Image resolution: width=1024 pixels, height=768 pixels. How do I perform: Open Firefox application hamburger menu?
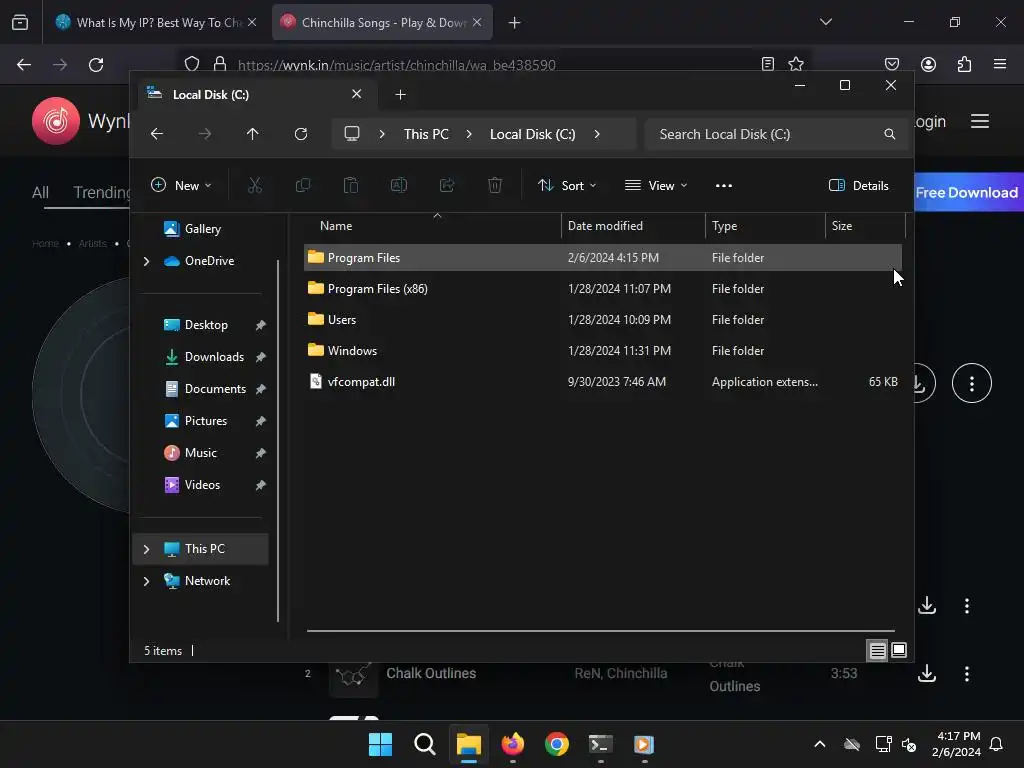pyautogui.click(x=999, y=64)
